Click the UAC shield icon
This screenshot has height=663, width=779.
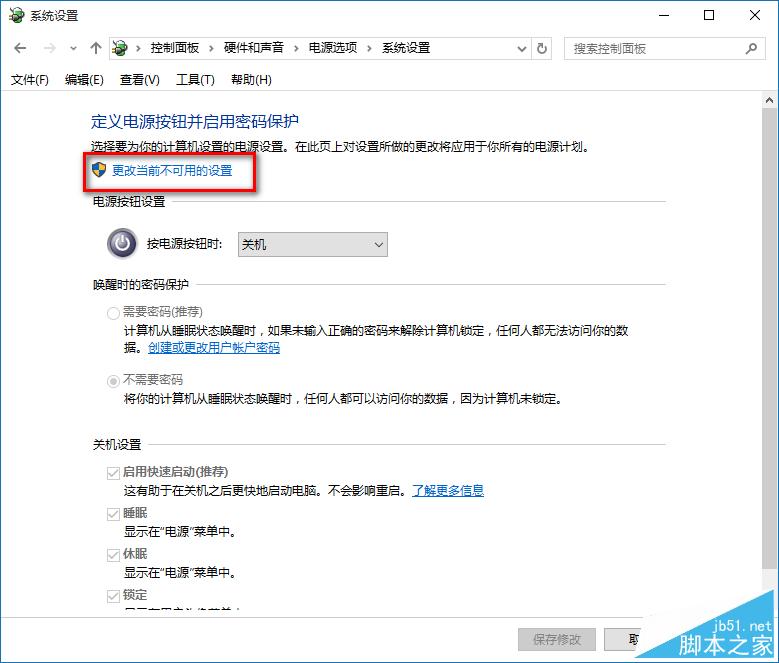[x=99, y=170]
